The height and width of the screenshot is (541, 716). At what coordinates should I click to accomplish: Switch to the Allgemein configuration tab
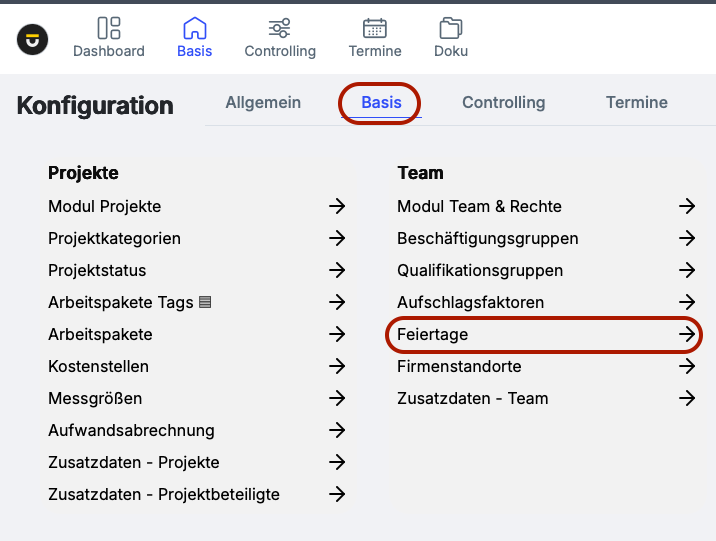click(x=263, y=102)
